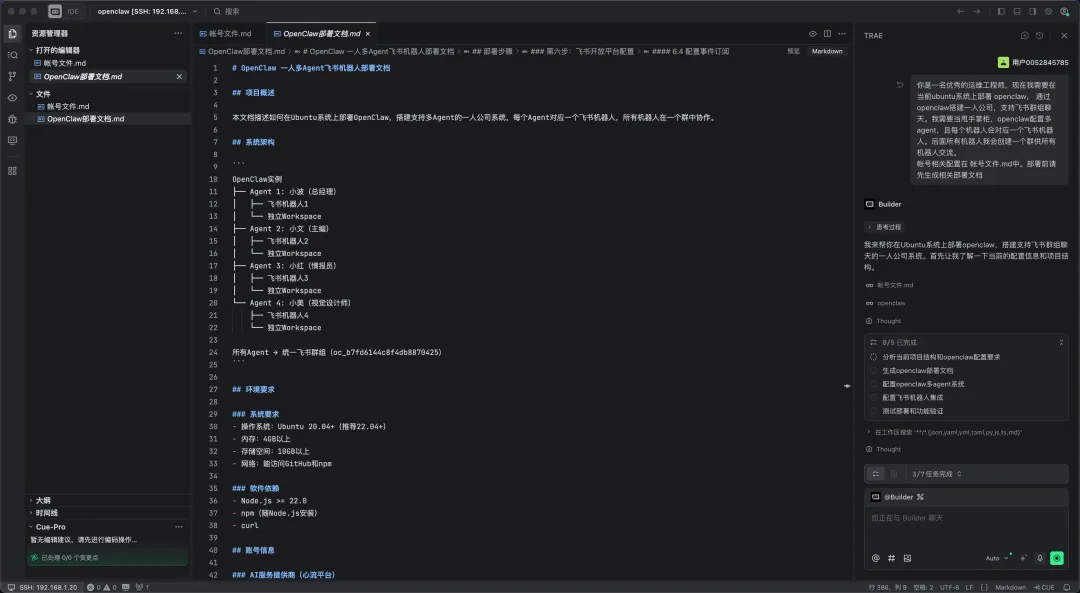
Task: Open the eye preview icon in activity bar
Action: (12, 98)
